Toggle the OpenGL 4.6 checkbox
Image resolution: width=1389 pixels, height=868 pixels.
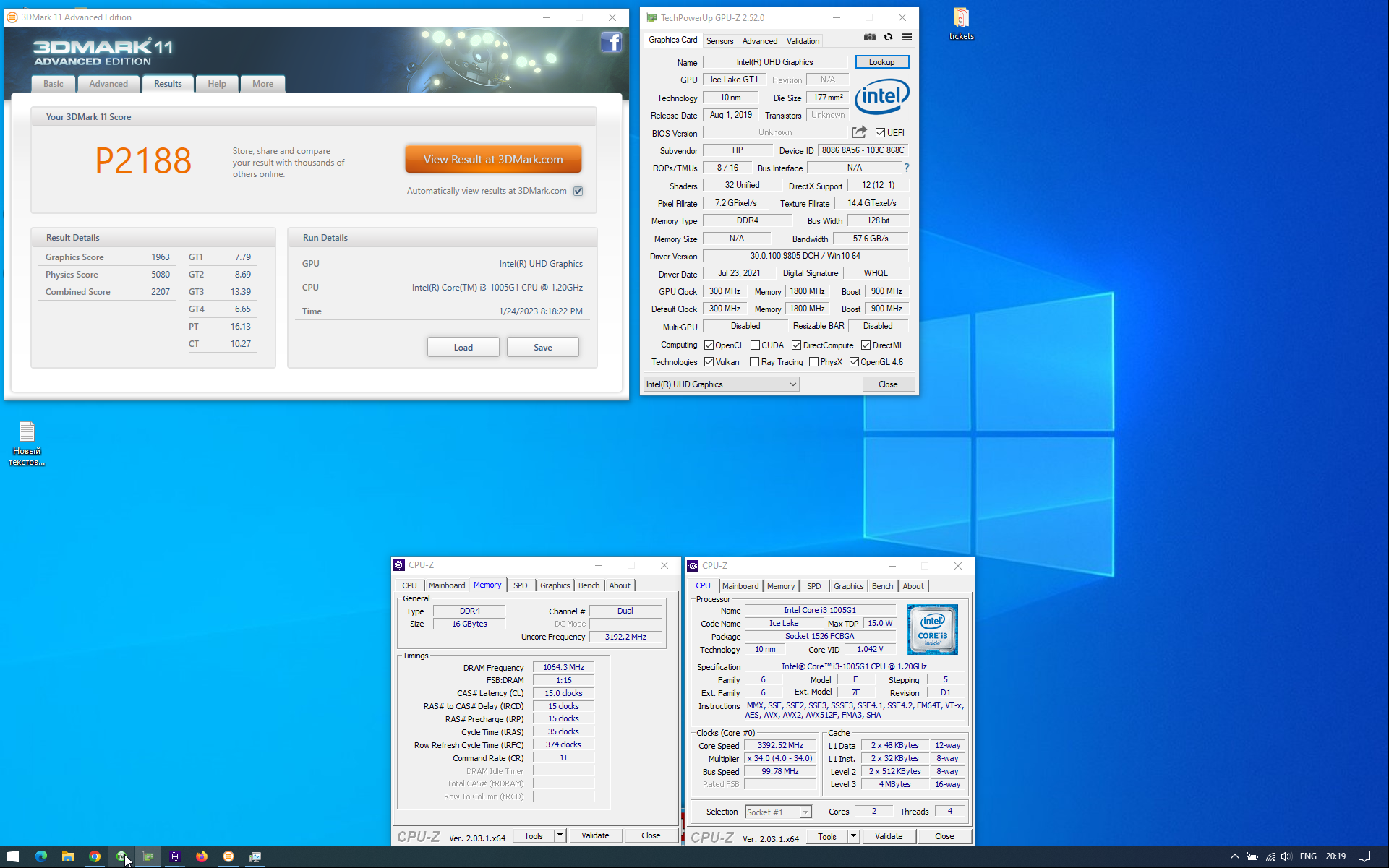point(854,362)
